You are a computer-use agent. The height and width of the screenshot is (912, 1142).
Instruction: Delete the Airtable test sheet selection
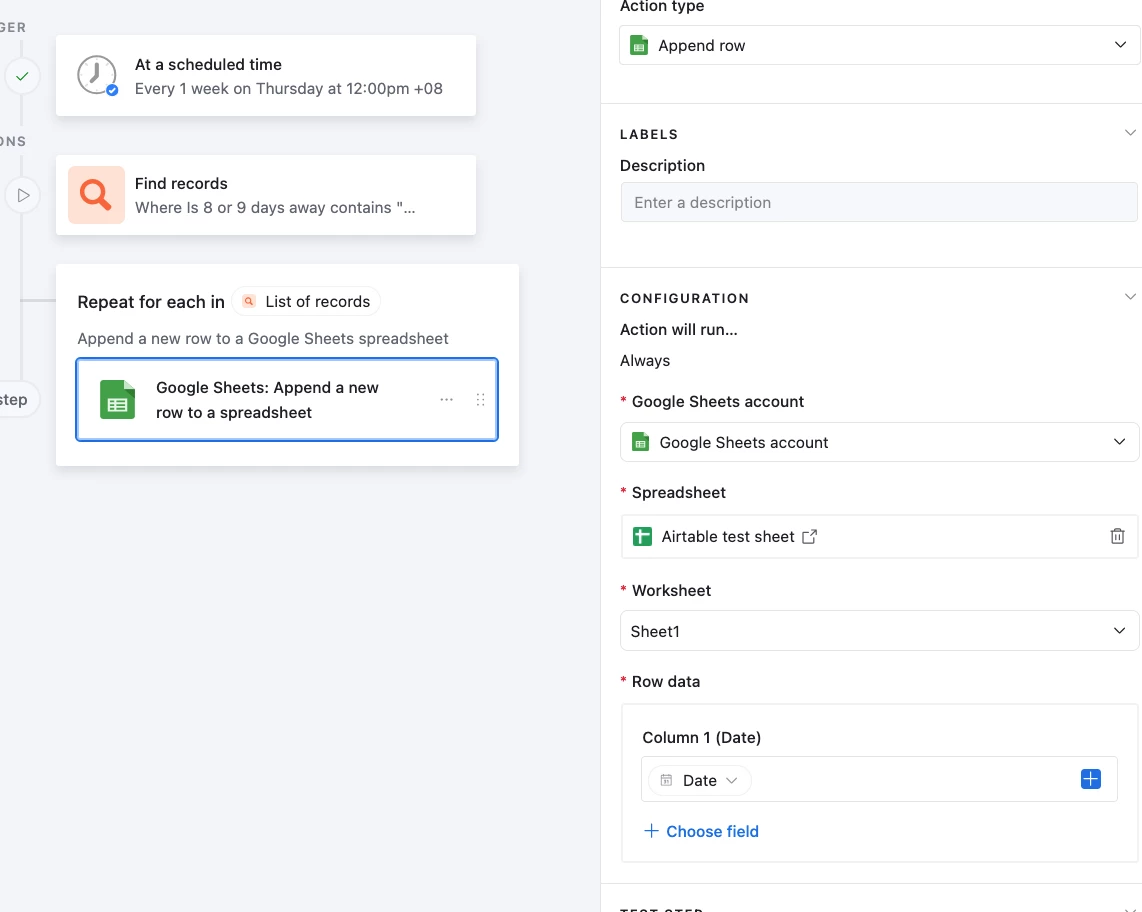1117,536
